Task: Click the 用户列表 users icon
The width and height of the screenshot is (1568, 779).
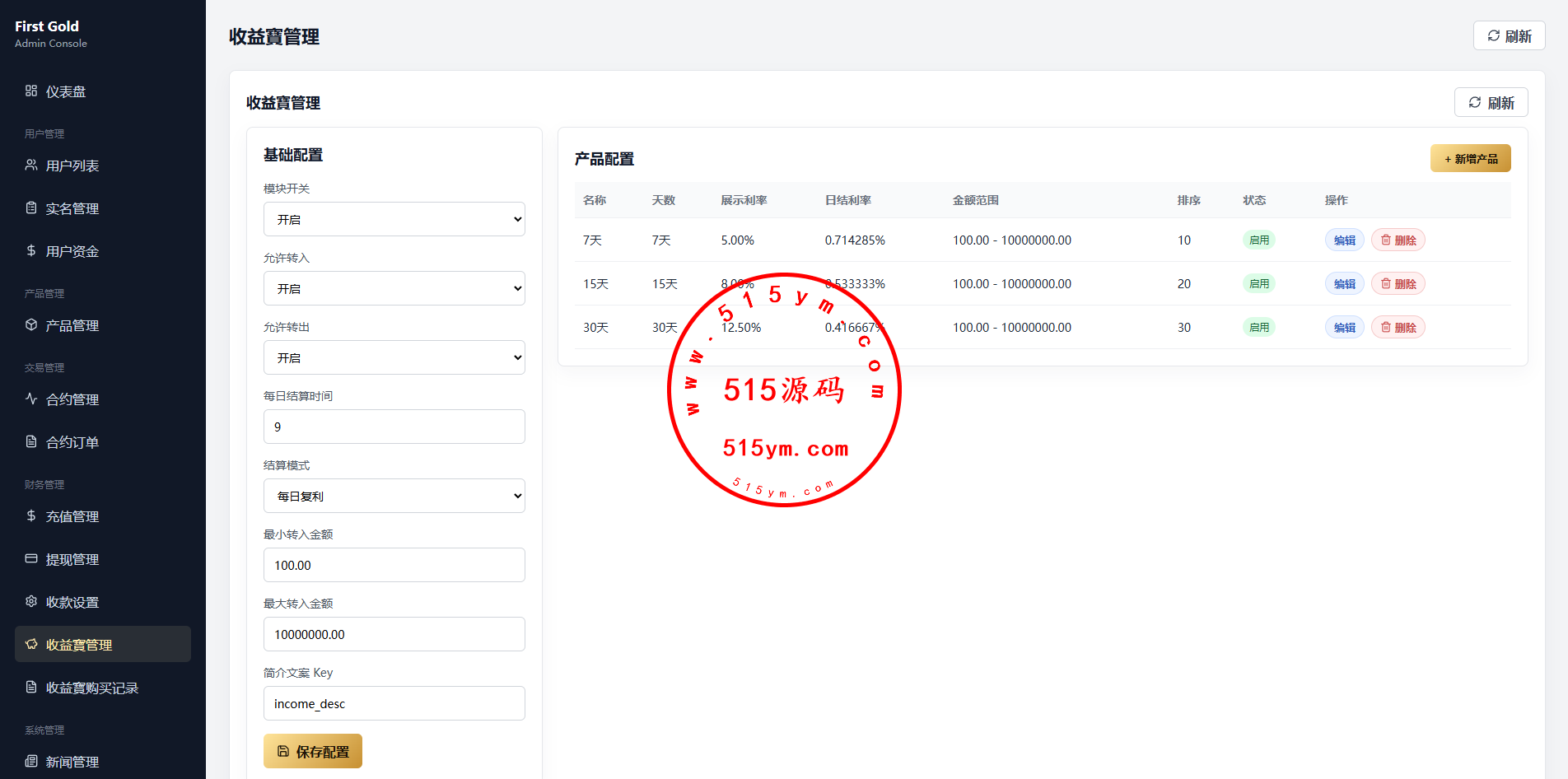Action: tap(31, 165)
